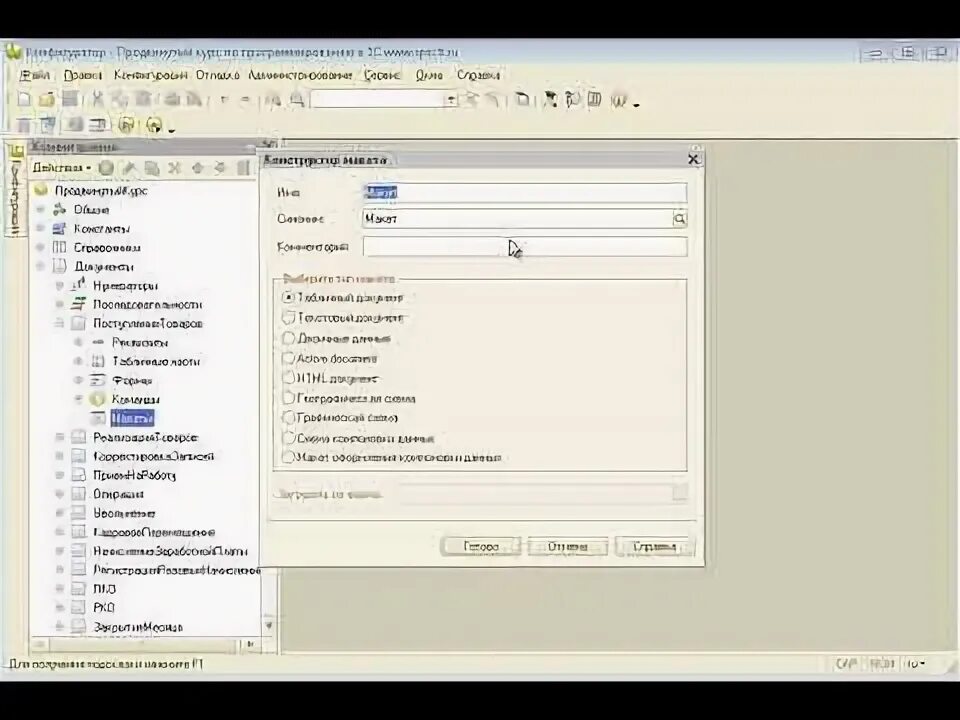Viewport: 960px width, 720px height.
Task: Click the New document toolbar icon
Action: click(24, 99)
